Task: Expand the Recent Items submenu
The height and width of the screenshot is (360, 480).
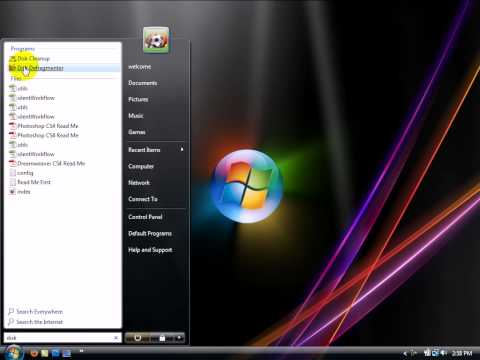Action: point(156,150)
